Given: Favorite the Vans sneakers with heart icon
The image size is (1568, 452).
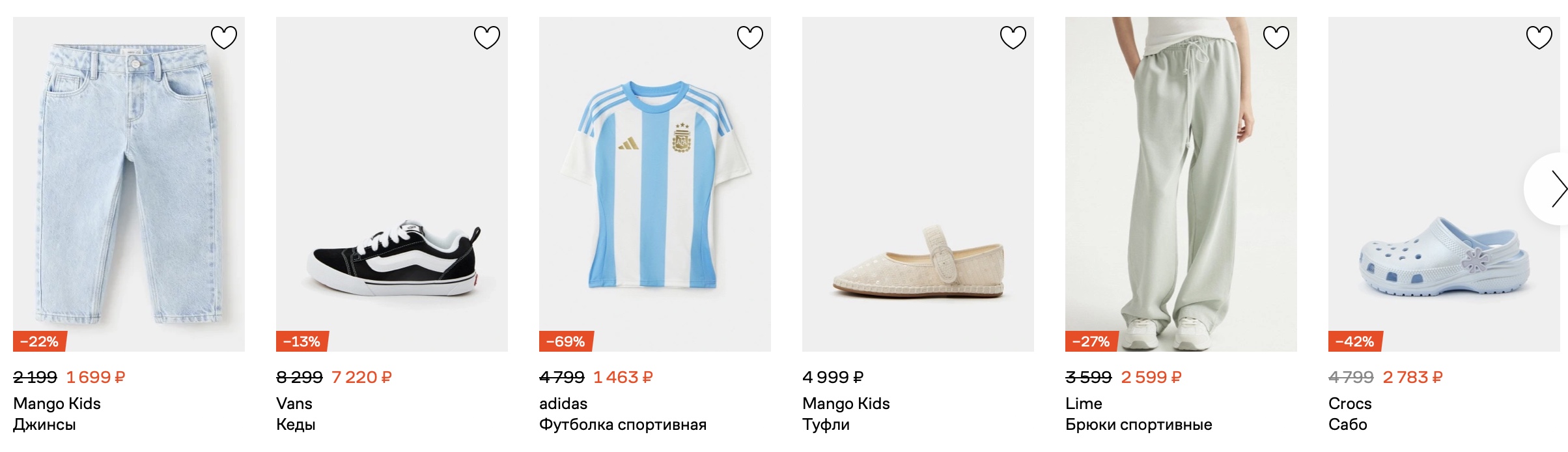Looking at the screenshot, I should pyautogui.click(x=487, y=38).
